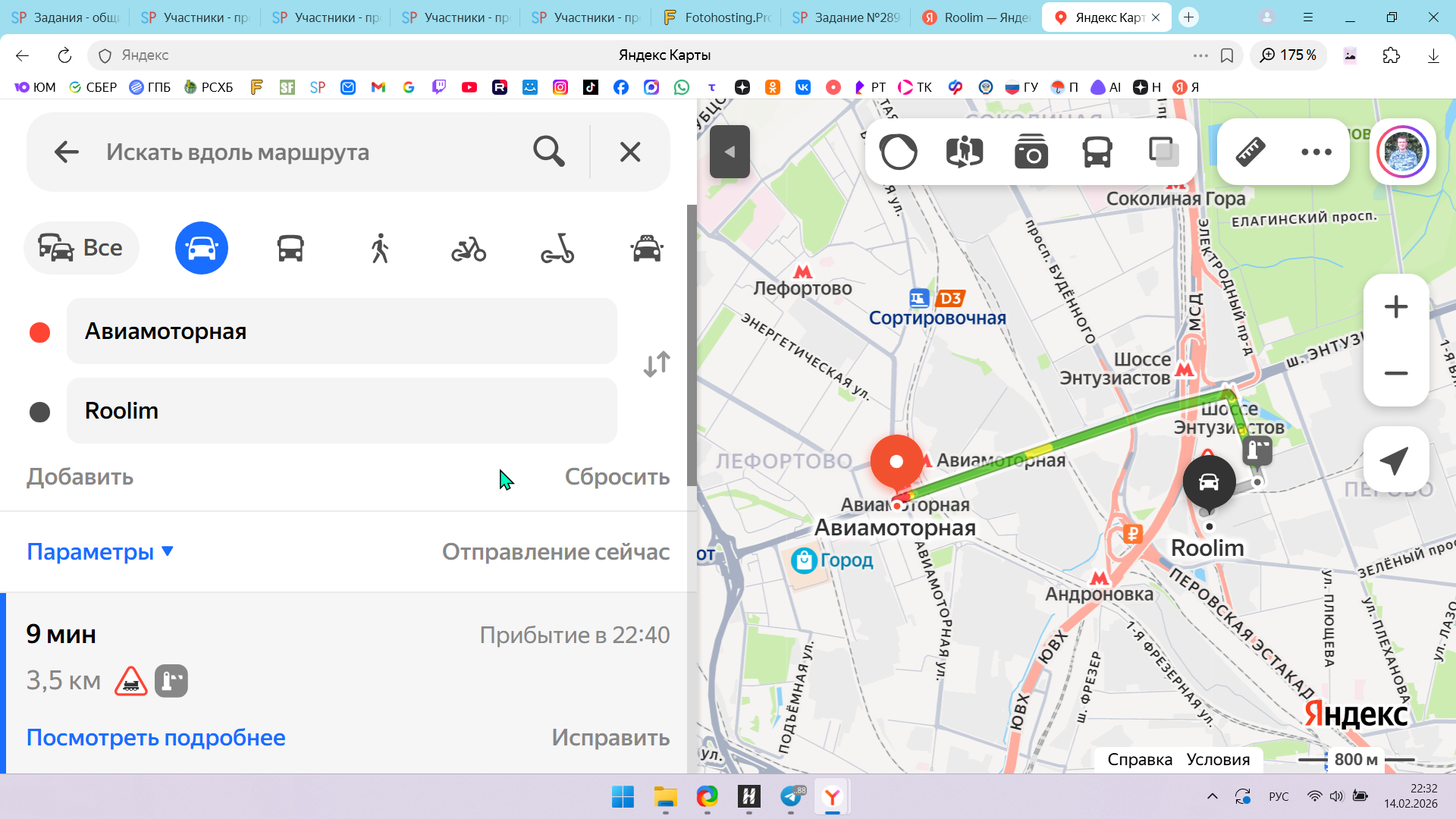Switch to public transport bus mode
The width and height of the screenshot is (1456, 819).
tap(290, 248)
